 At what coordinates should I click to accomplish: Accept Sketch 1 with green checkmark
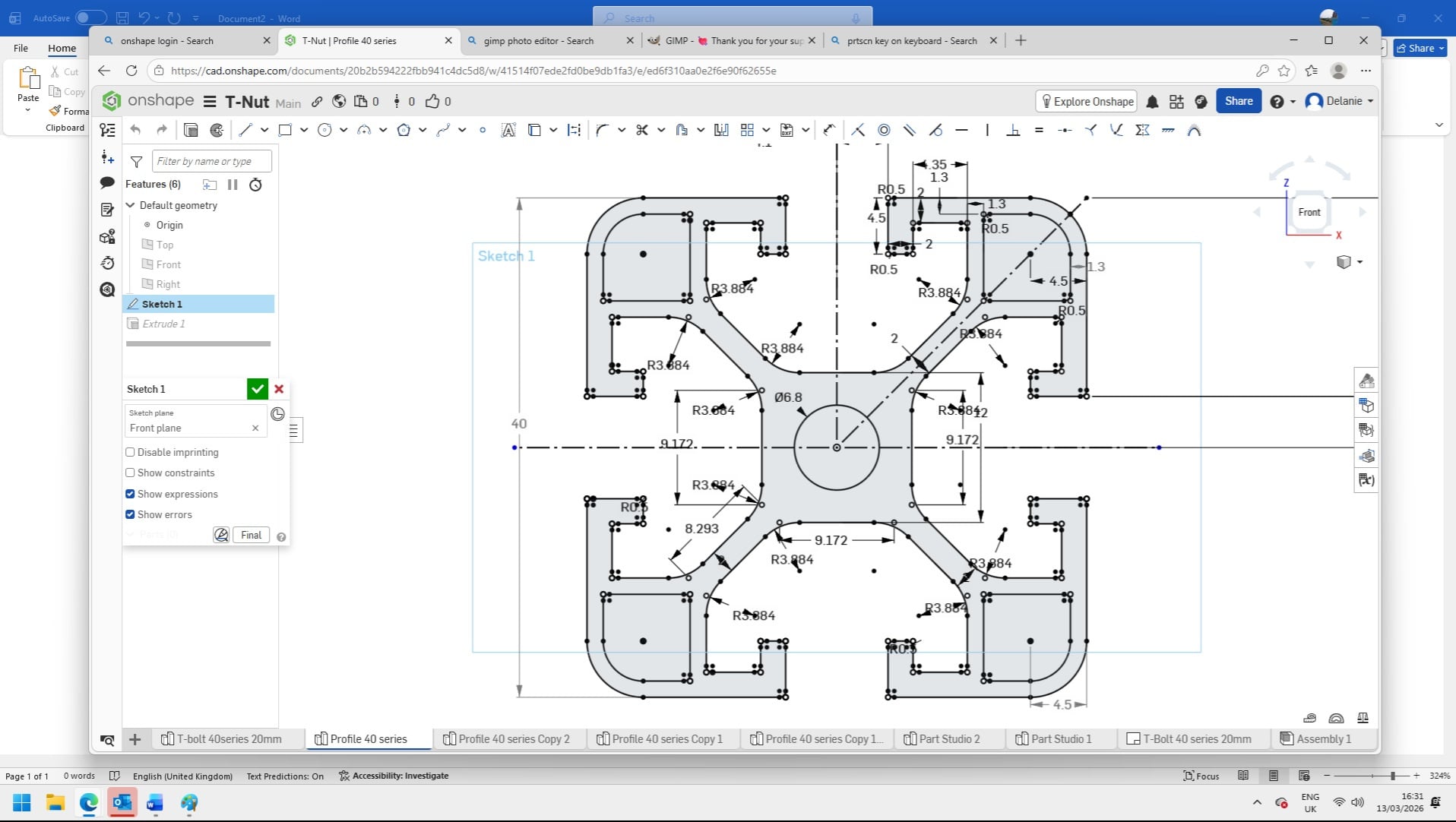coord(258,389)
